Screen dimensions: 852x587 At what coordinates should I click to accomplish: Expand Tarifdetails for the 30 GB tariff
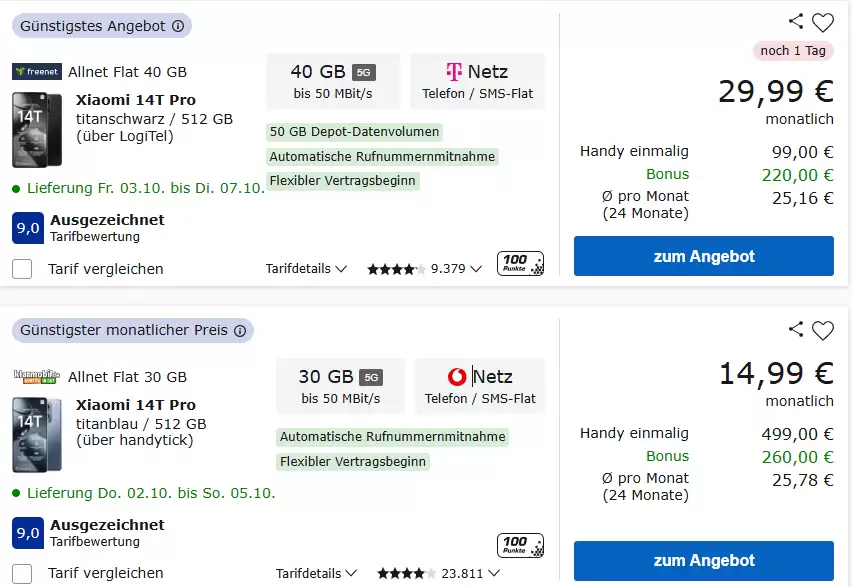(316, 573)
